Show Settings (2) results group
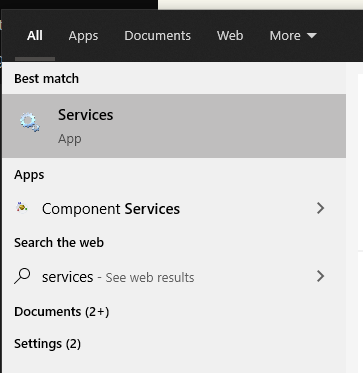 (47, 344)
